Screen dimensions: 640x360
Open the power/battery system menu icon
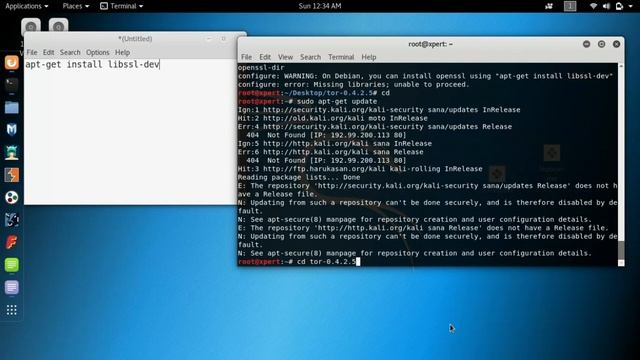click(x=619, y=6)
